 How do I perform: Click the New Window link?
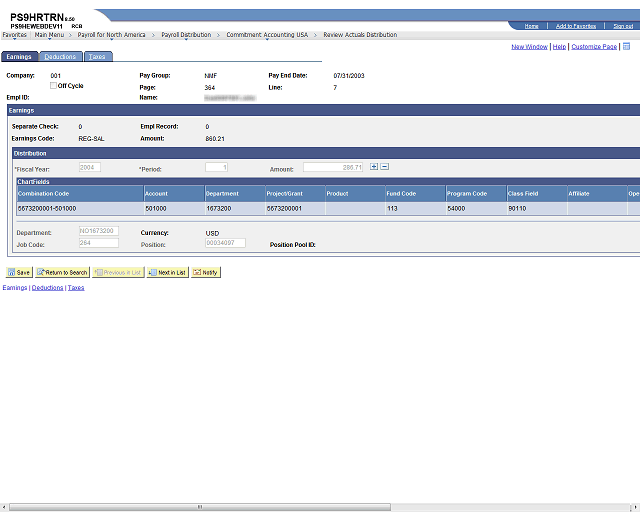click(529, 47)
